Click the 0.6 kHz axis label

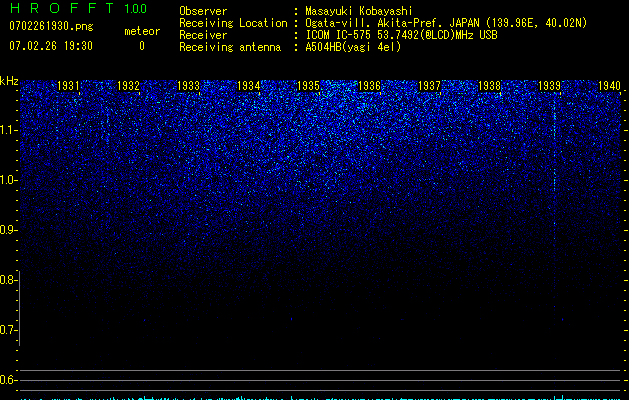[x=8, y=380]
